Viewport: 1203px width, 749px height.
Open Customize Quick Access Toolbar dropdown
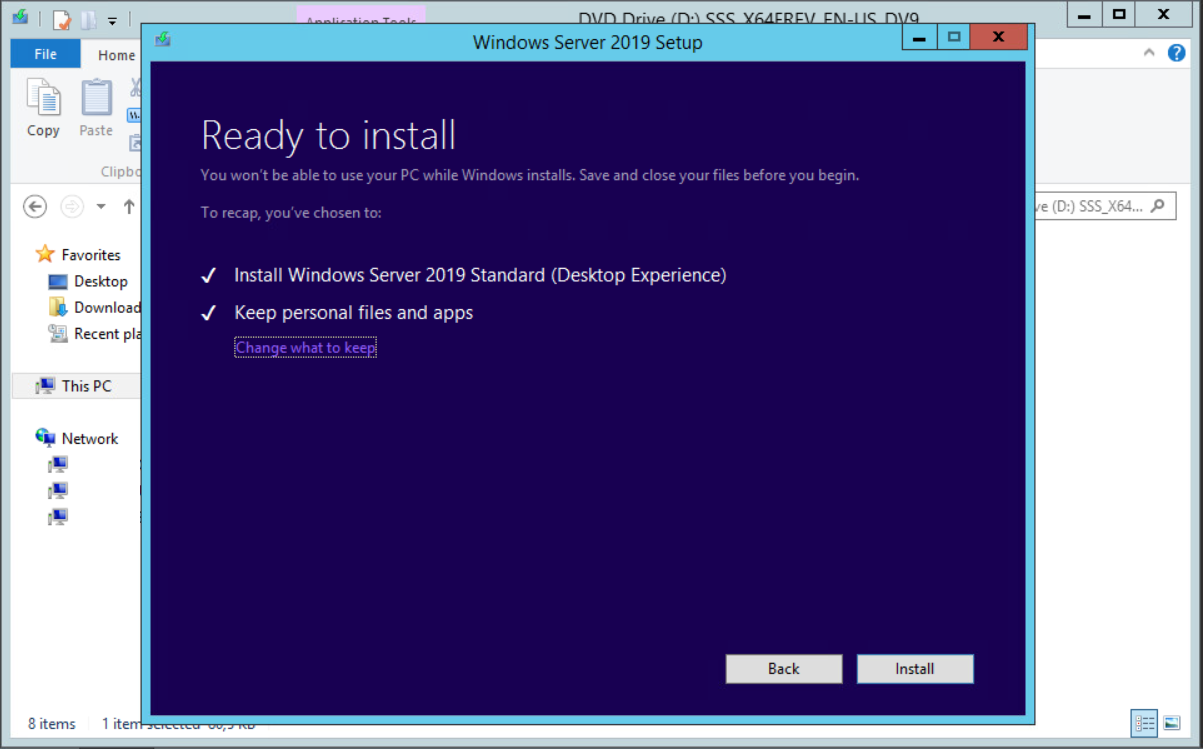pyautogui.click(x=112, y=20)
